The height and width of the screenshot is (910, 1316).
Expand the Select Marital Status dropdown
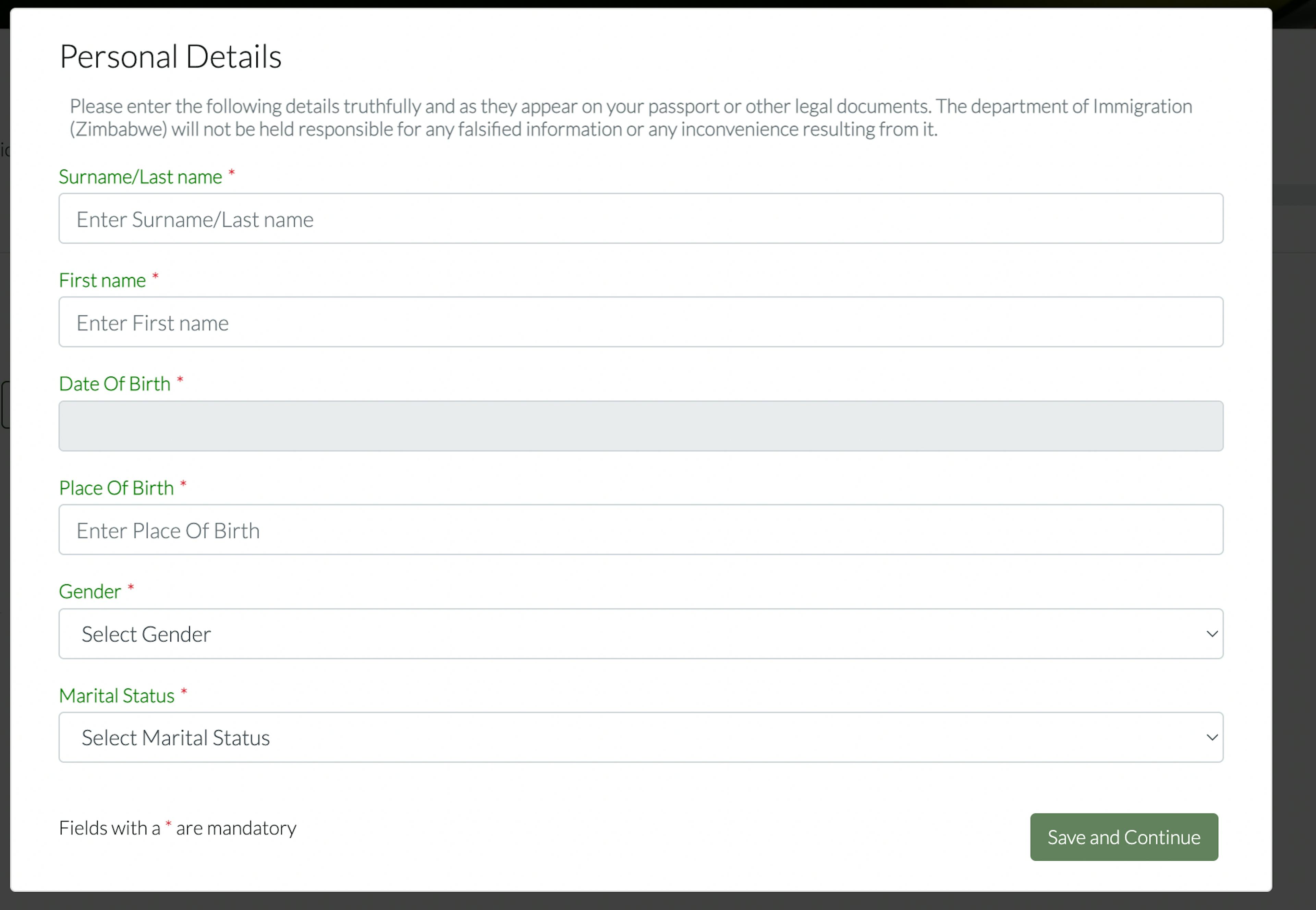coord(641,737)
